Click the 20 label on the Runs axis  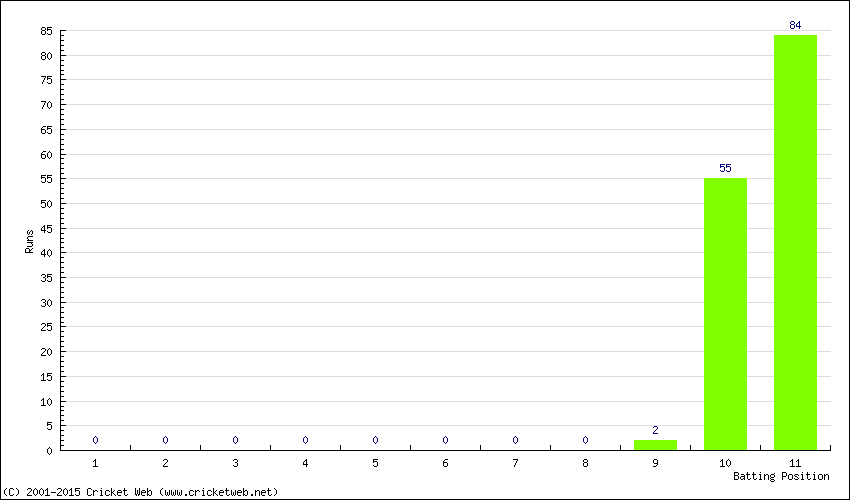point(46,352)
